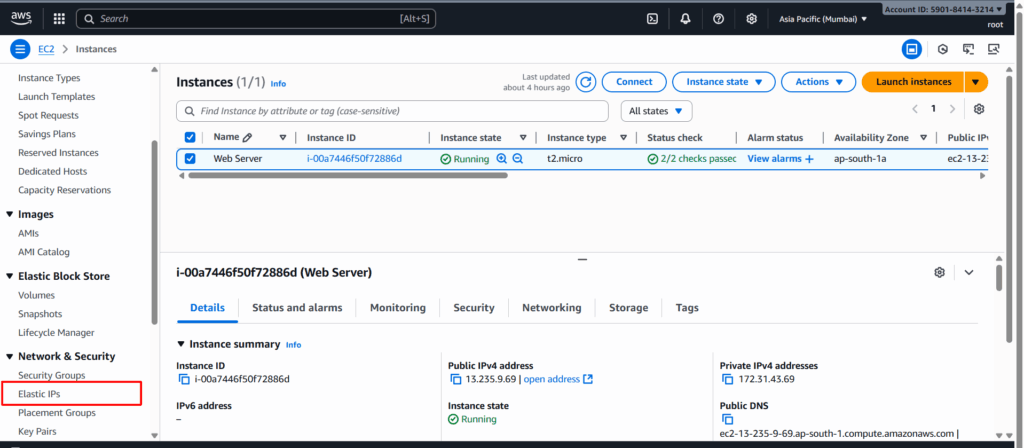Open the top bar settings gear
This screenshot has height=448, width=1024.
coord(752,19)
